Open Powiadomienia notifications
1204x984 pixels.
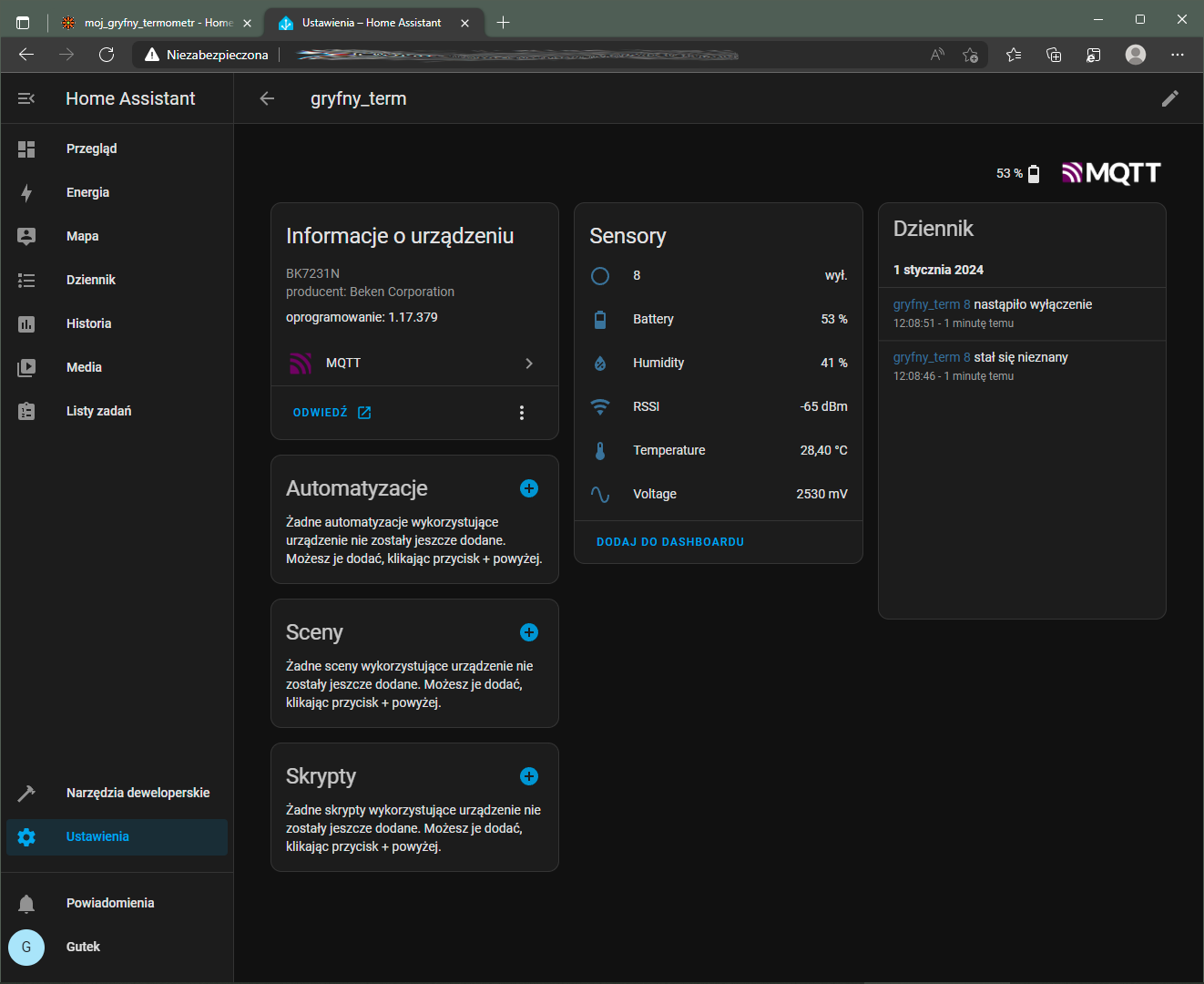pos(117,903)
